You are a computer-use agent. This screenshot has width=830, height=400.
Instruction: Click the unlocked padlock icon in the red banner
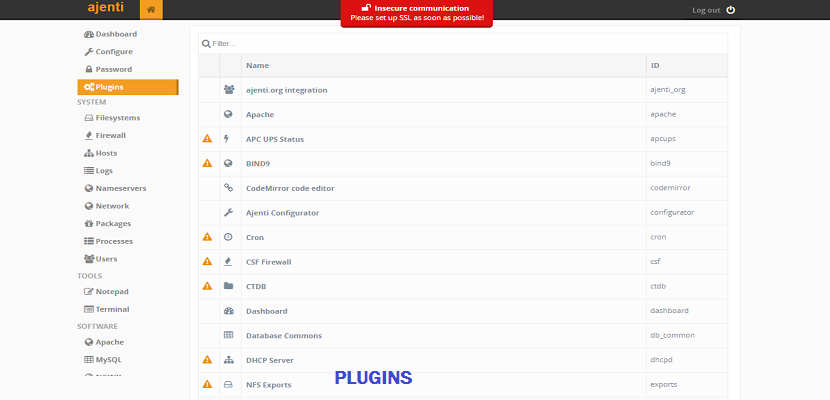[366, 8]
